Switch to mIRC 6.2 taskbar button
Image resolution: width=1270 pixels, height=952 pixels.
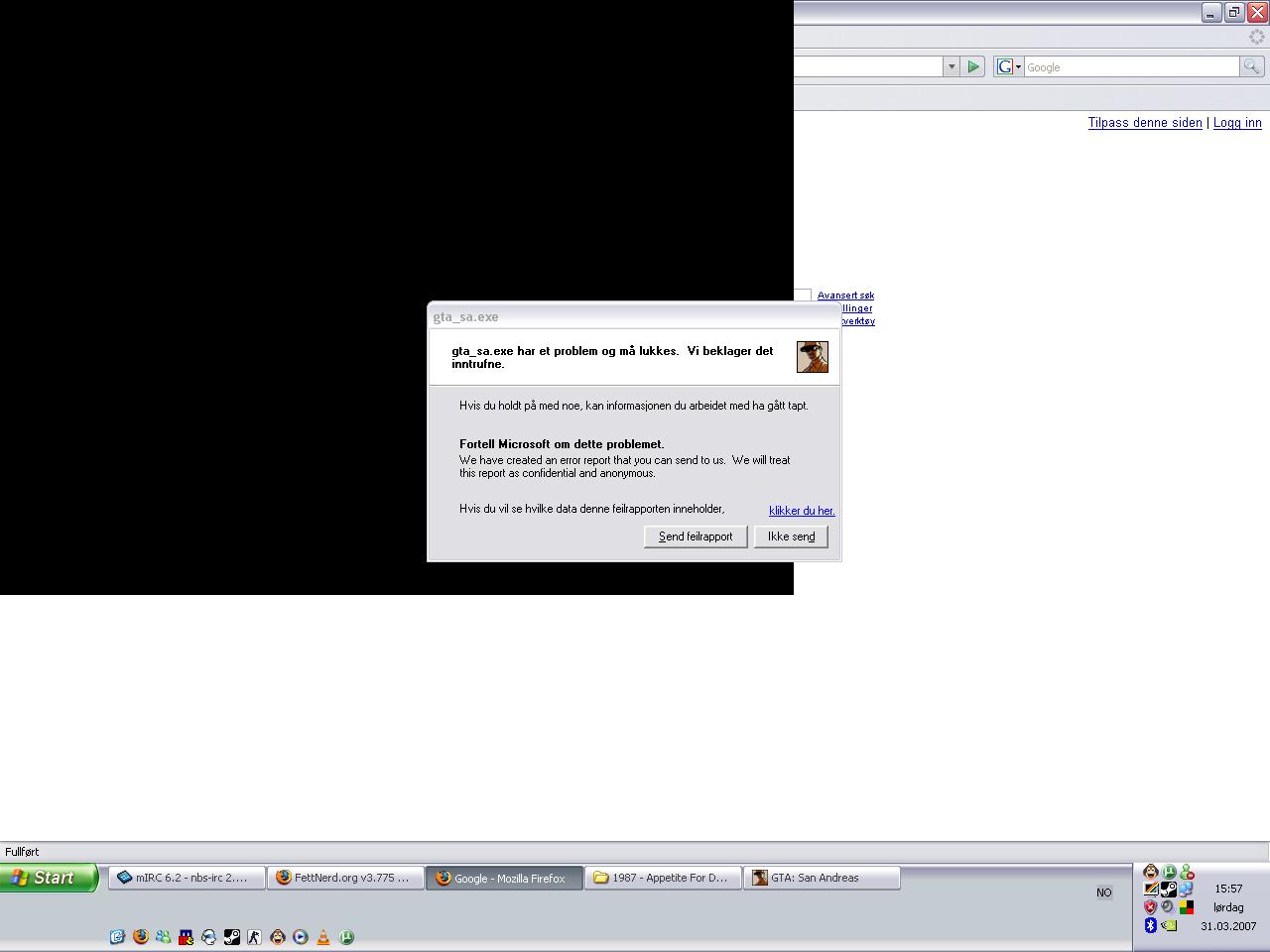pyautogui.click(x=188, y=878)
